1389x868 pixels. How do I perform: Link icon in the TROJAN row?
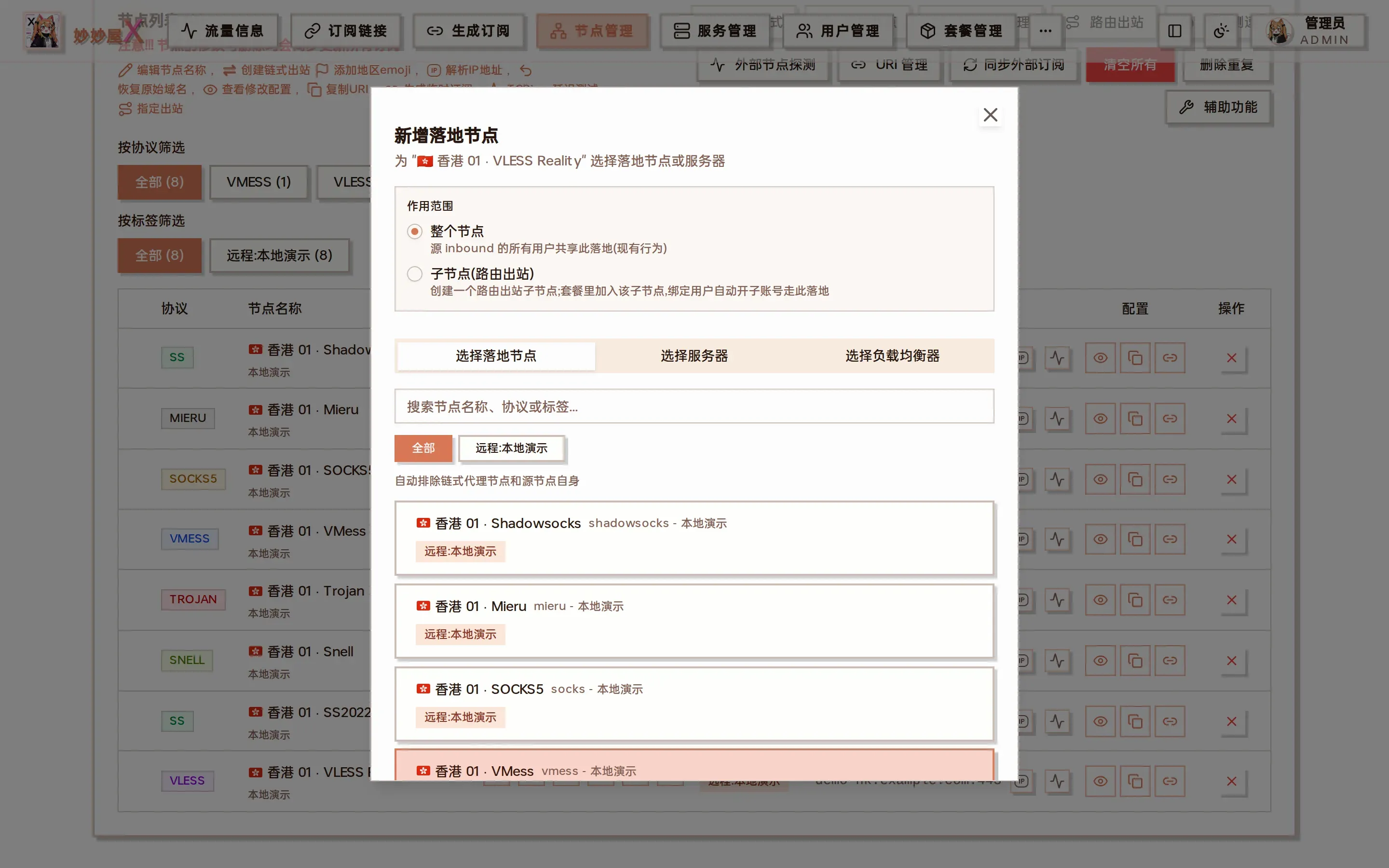pos(1170,600)
